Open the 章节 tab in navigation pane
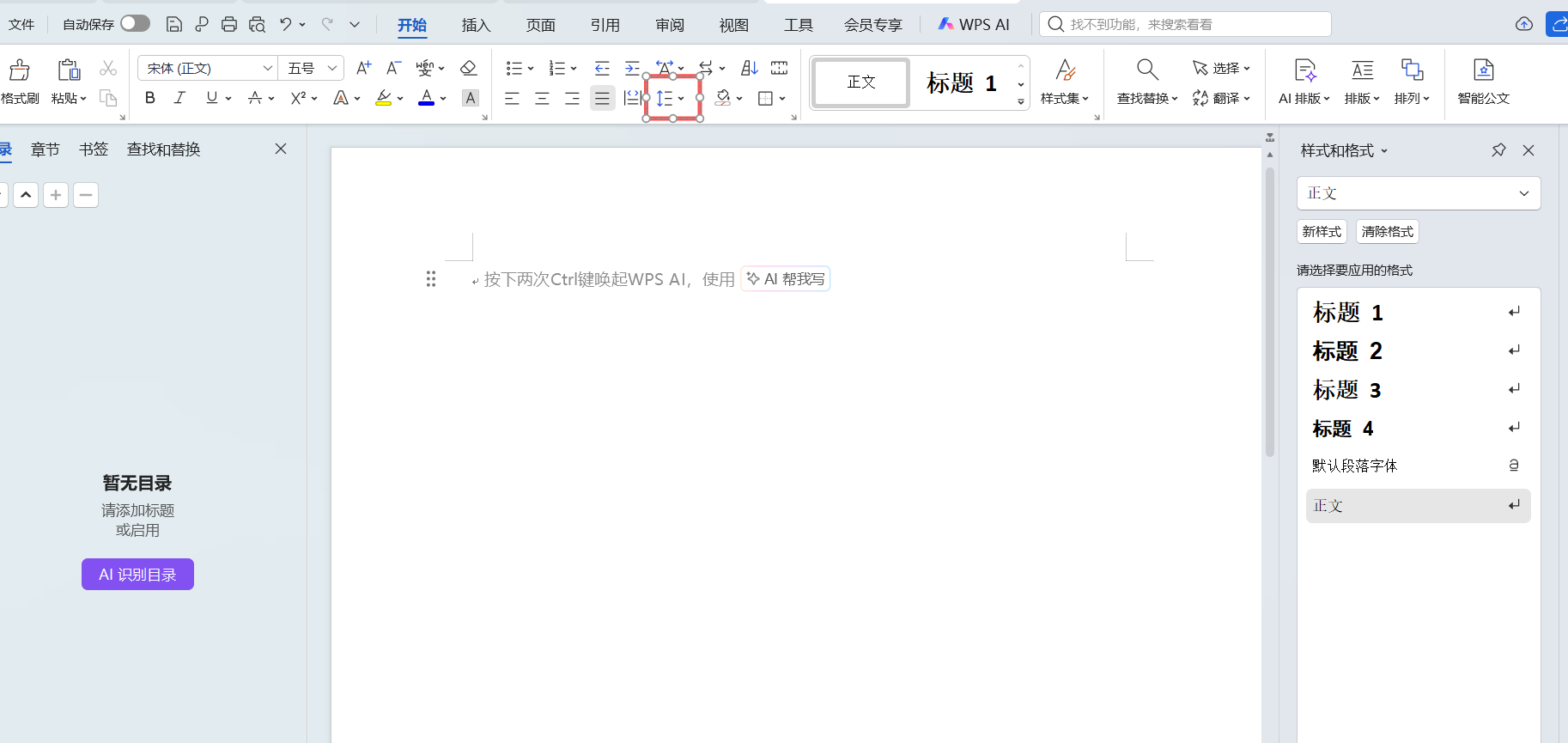This screenshot has height=743, width=1568. [46, 149]
